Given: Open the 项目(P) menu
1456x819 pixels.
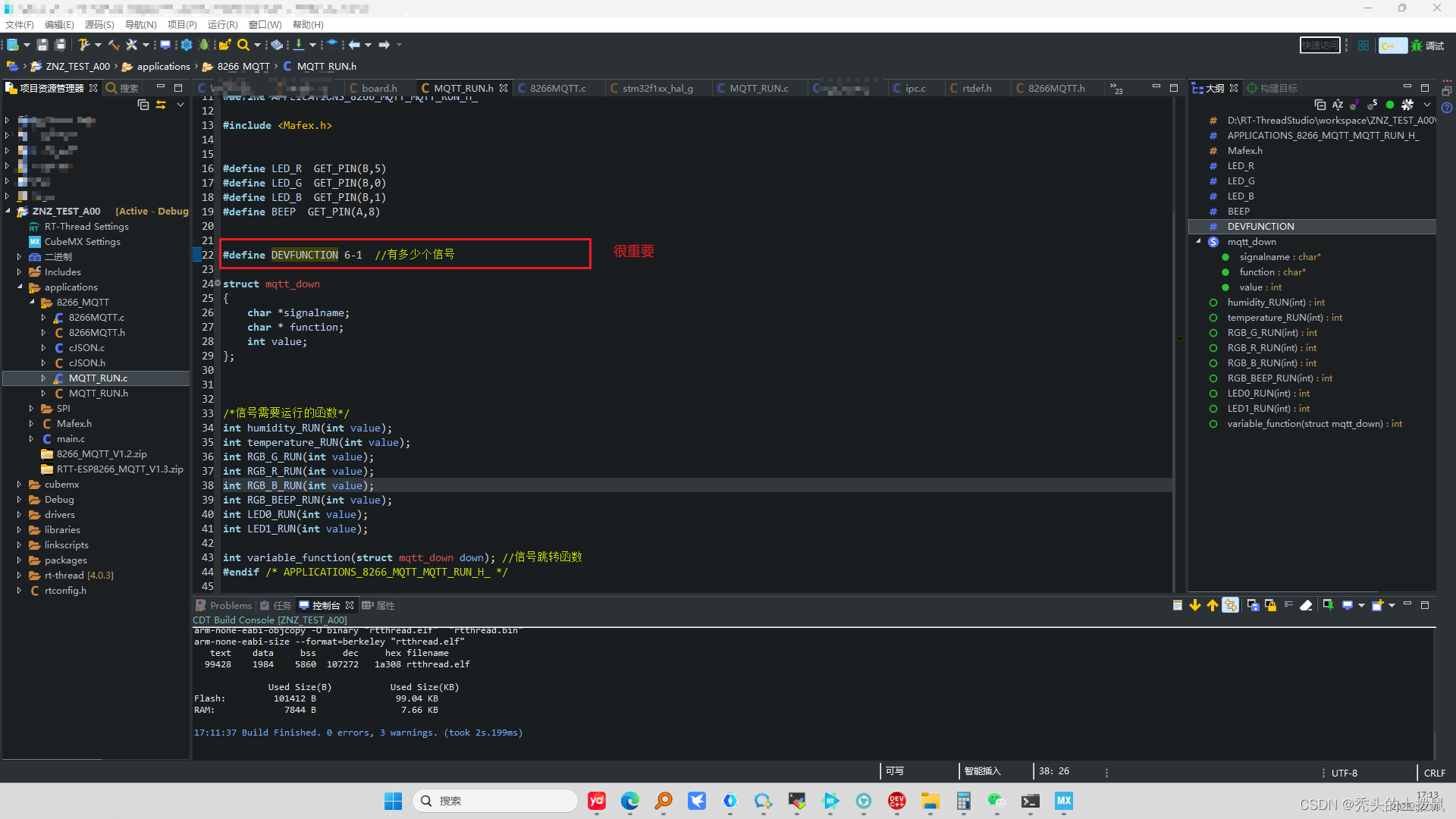Looking at the screenshot, I should click(181, 25).
